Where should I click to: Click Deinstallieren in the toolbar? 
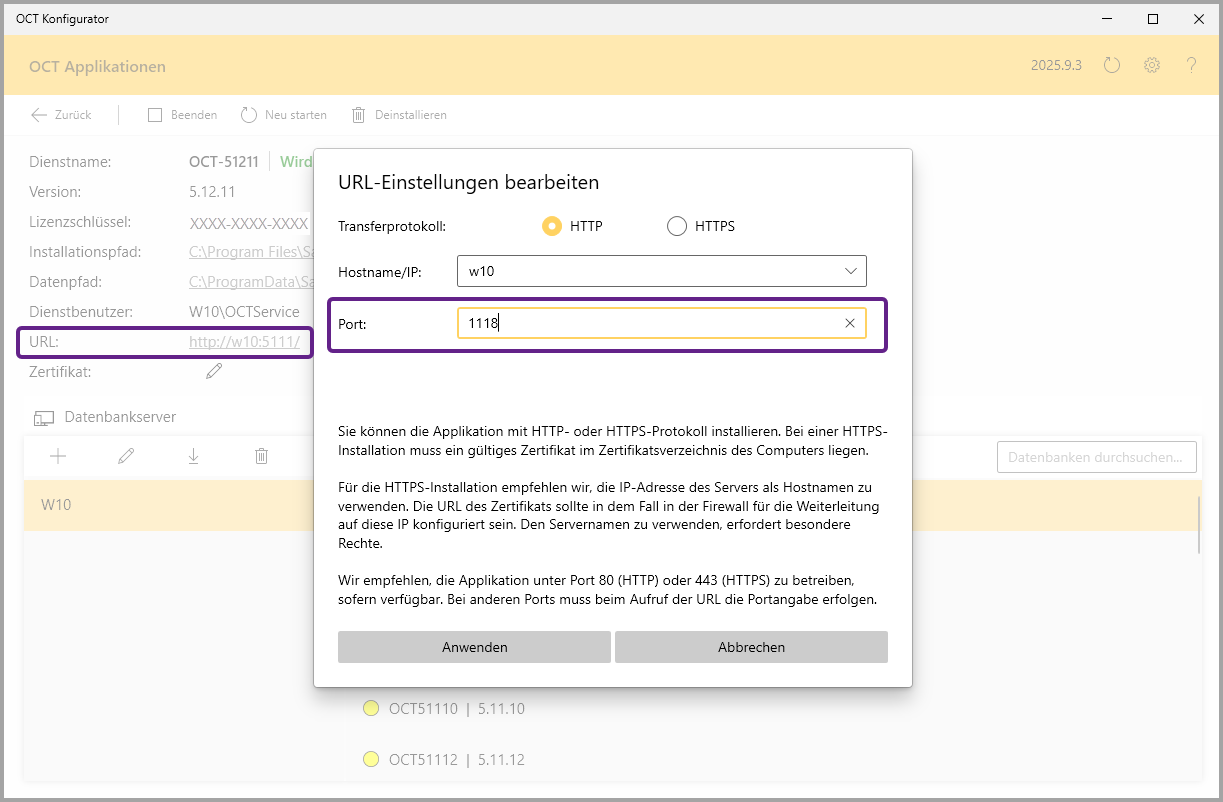[399, 115]
